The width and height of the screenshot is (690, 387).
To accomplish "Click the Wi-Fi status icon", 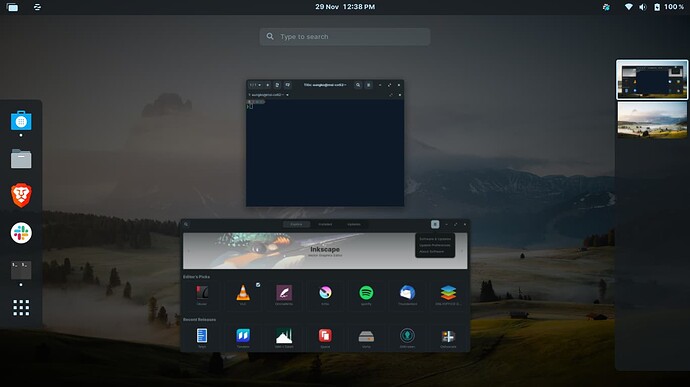I will [628, 7].
